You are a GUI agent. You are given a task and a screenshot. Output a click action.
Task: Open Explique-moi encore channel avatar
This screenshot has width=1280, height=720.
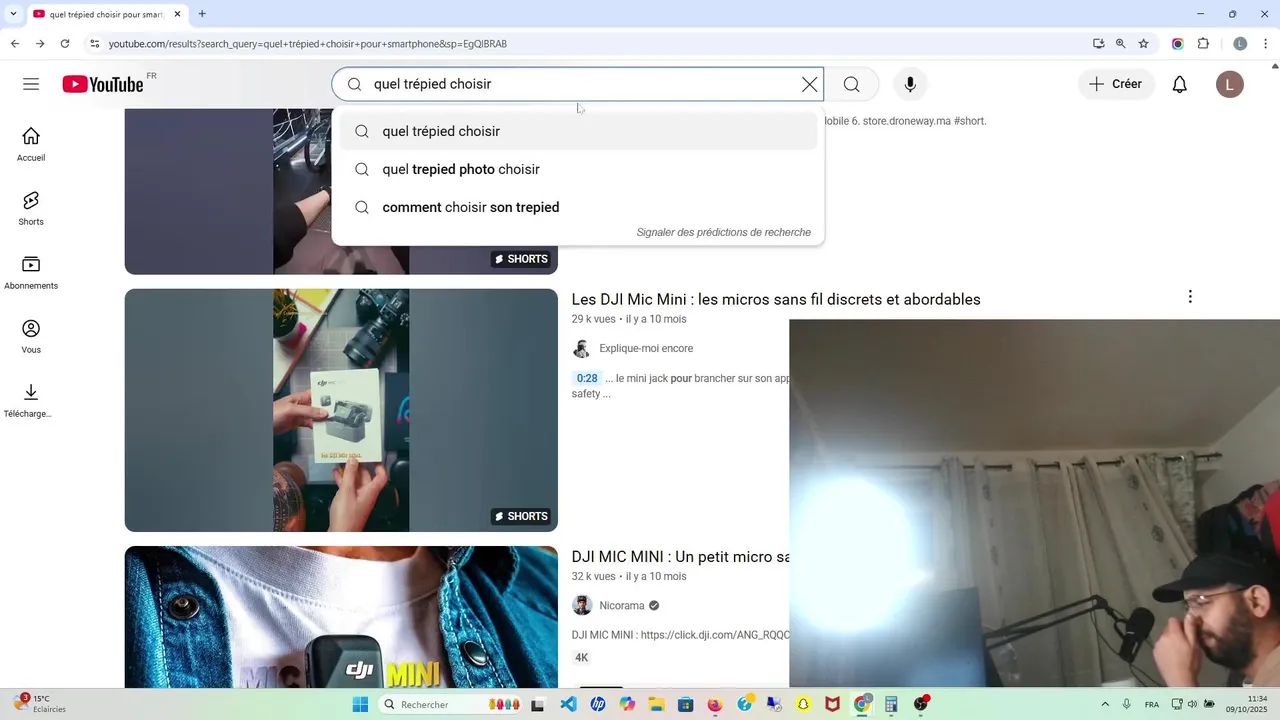582,348
